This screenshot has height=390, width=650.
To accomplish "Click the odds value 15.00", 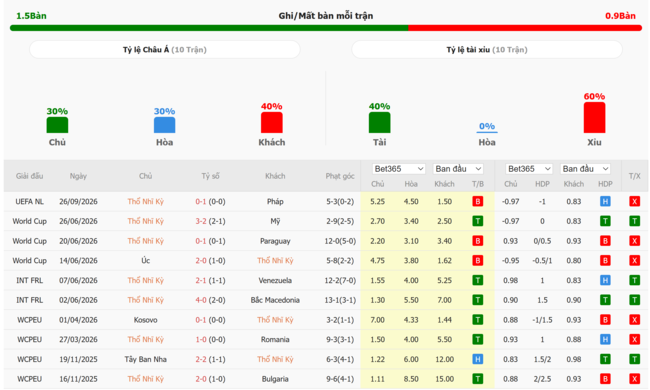I will [444, 379].
